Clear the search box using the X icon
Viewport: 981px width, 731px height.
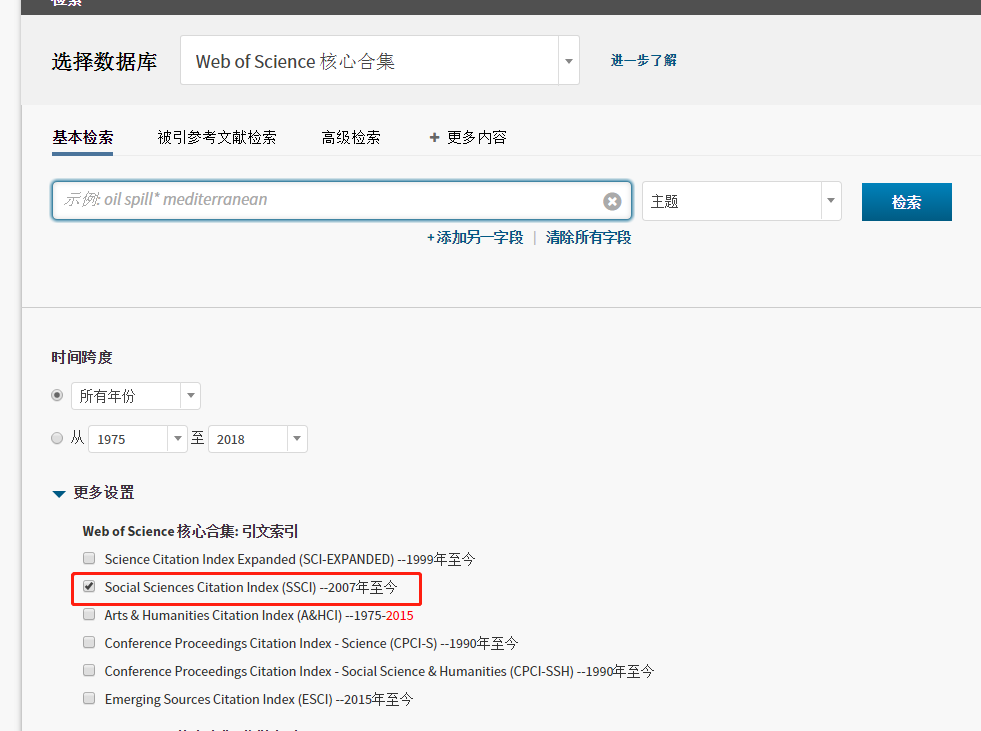click(x=612, y=200)
